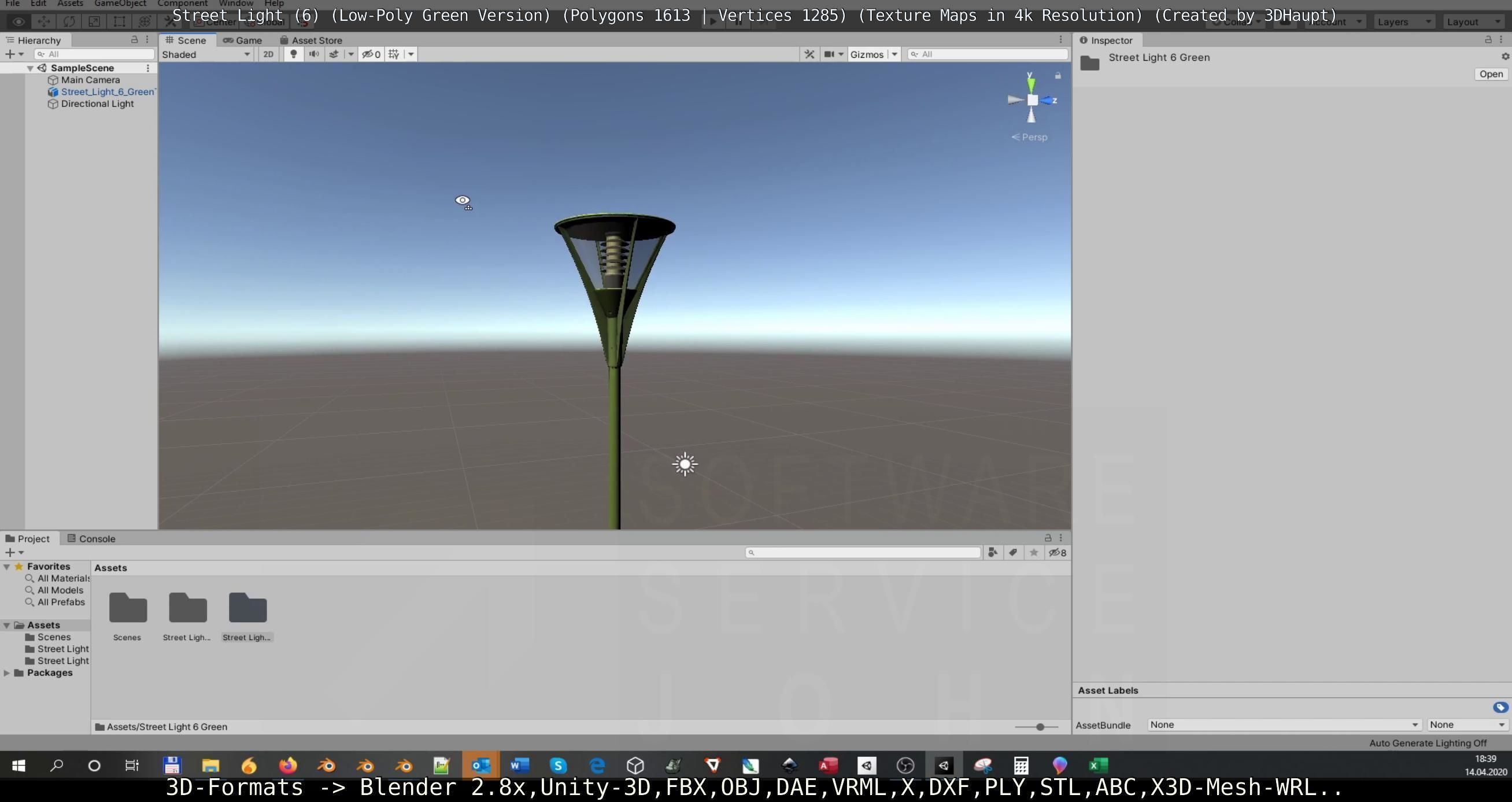Open Inspector panel options menu
Screen dimensions: 1512x802
tap(1502, 39)
